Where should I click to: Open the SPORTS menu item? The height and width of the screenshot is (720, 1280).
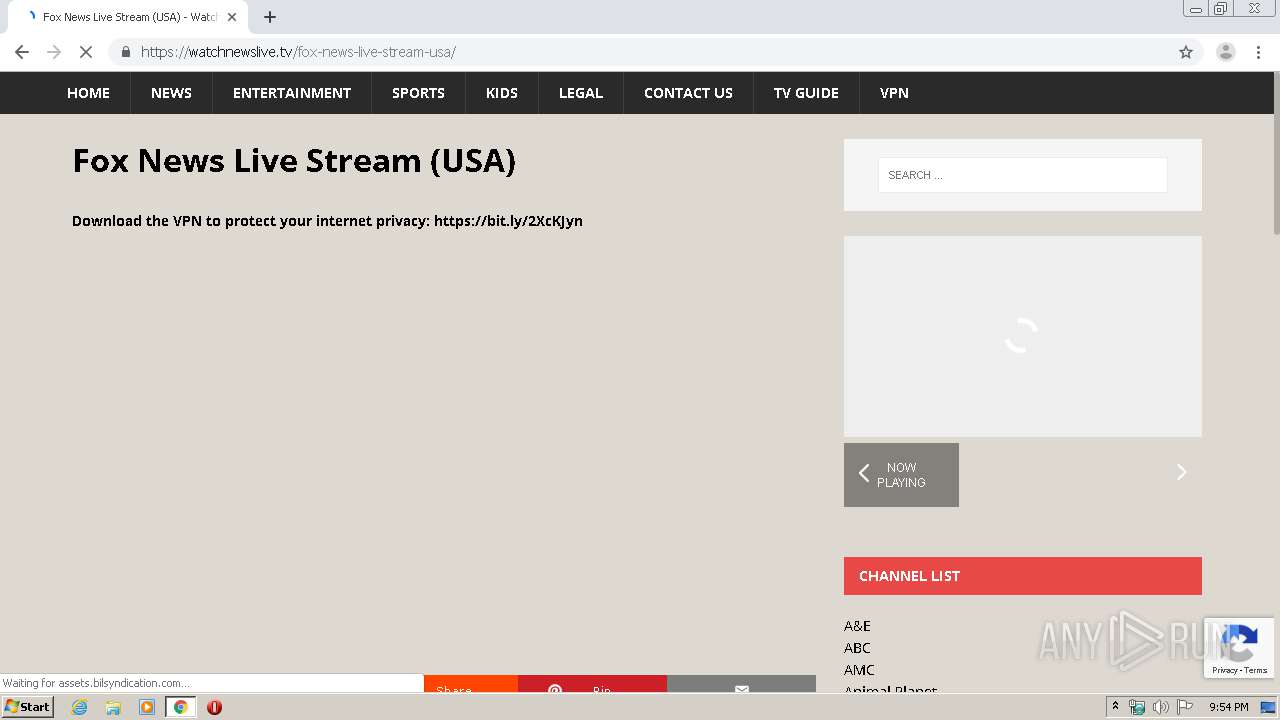(x=418, y=93)
